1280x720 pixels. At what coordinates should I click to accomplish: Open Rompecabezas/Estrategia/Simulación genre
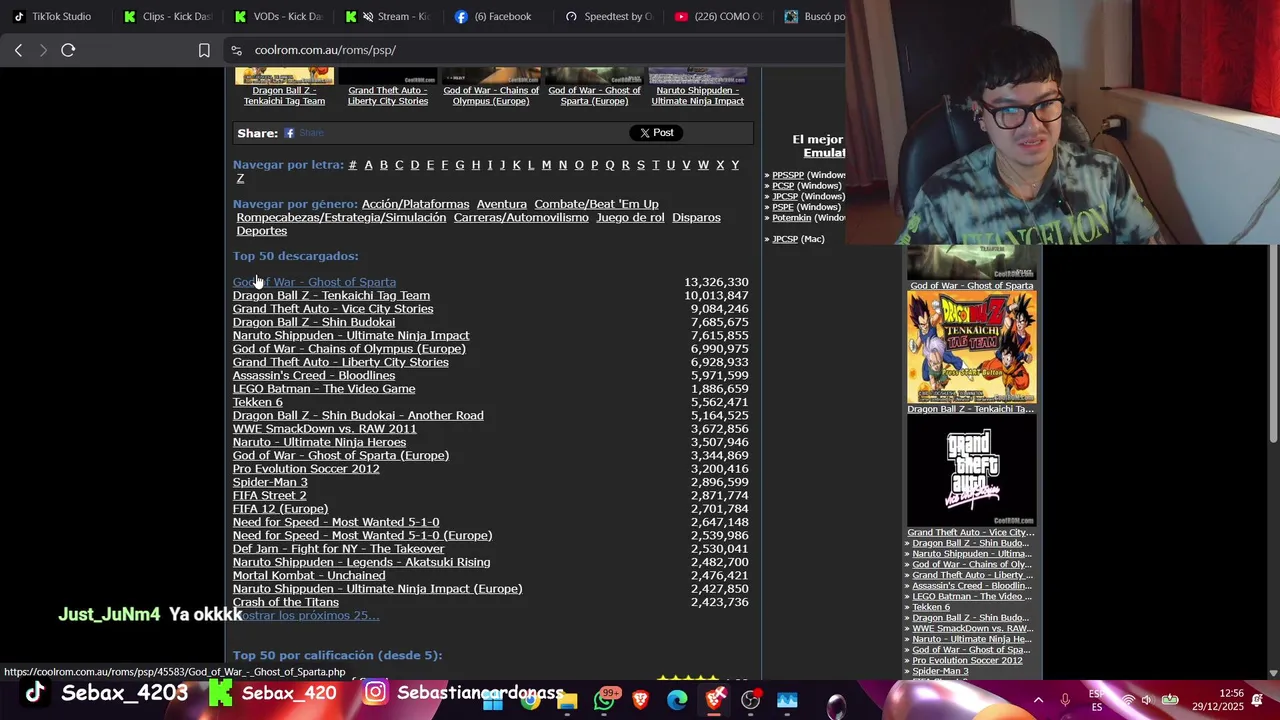pyautogui.click(x=341, y=217)
